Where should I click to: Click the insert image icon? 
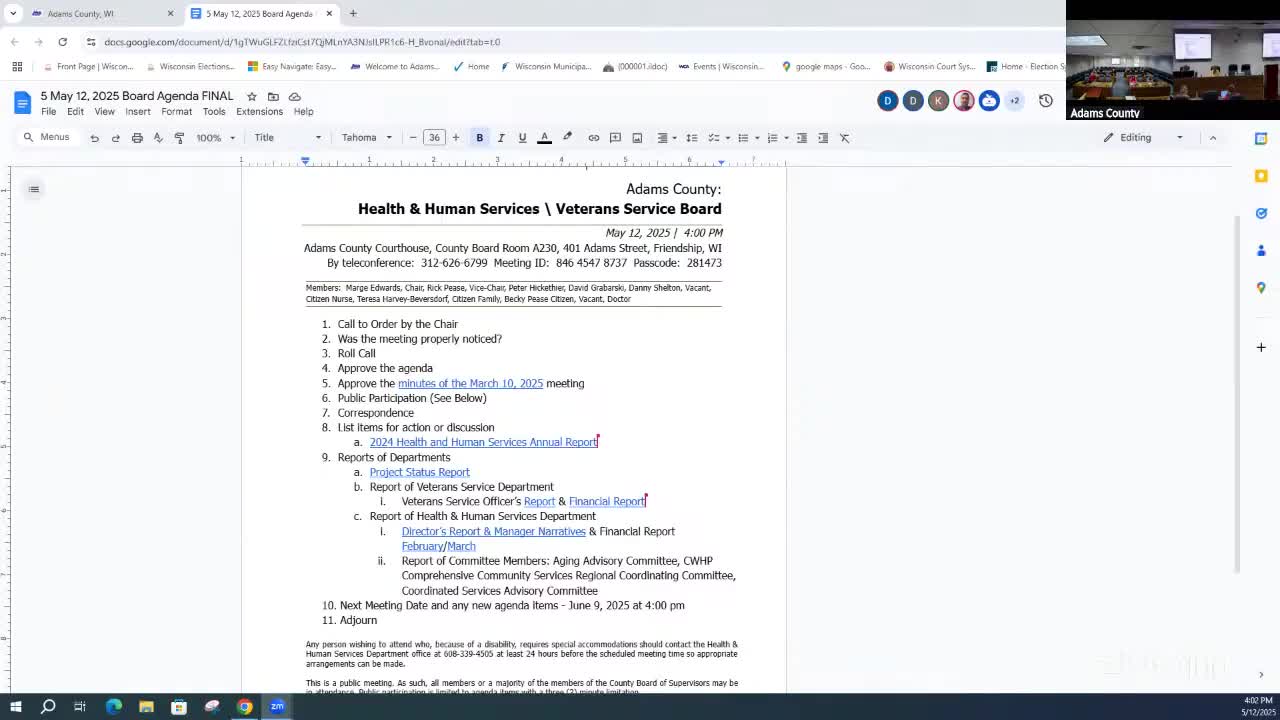tap(636, 138)
